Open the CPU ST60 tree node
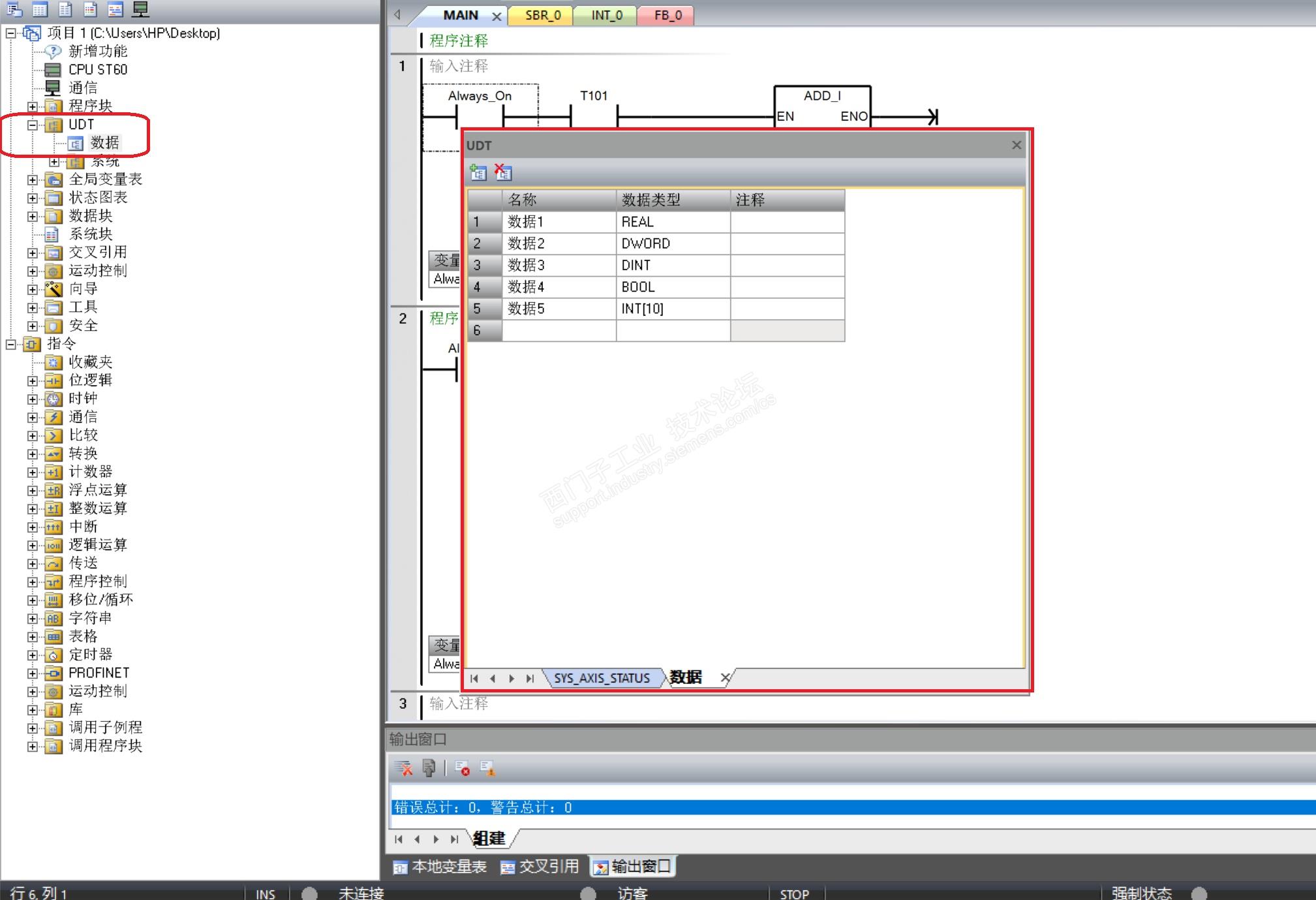 97,69
